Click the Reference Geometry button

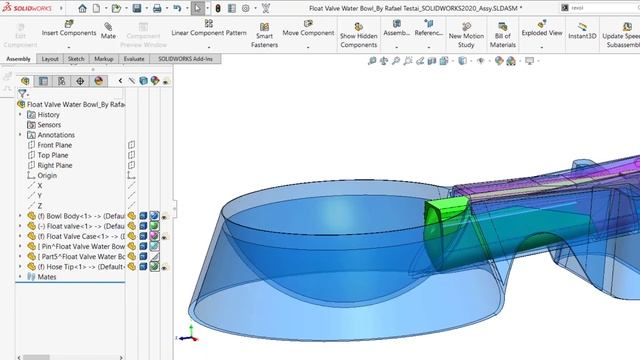[x=429, y=27]
